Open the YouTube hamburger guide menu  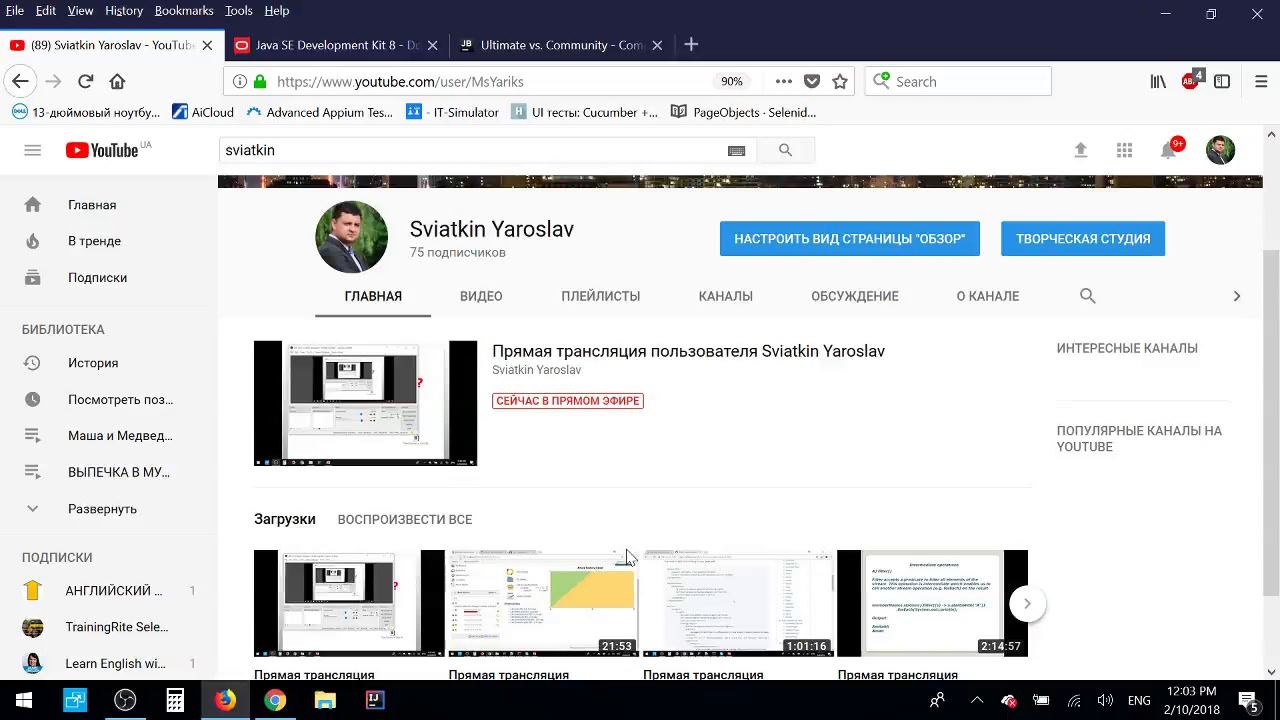coord(32,150)
